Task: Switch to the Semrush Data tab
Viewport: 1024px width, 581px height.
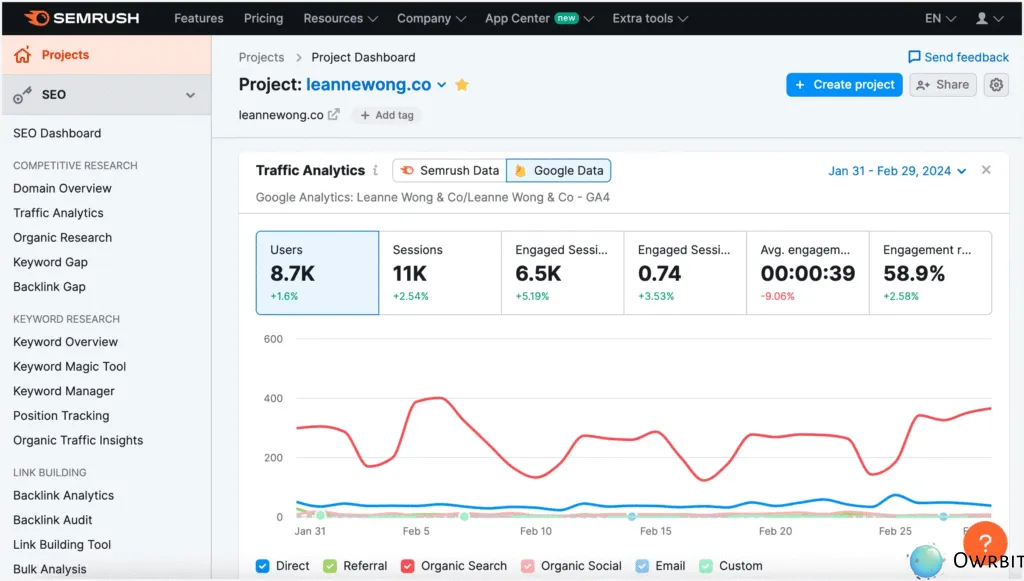Action: coord(448,170)
